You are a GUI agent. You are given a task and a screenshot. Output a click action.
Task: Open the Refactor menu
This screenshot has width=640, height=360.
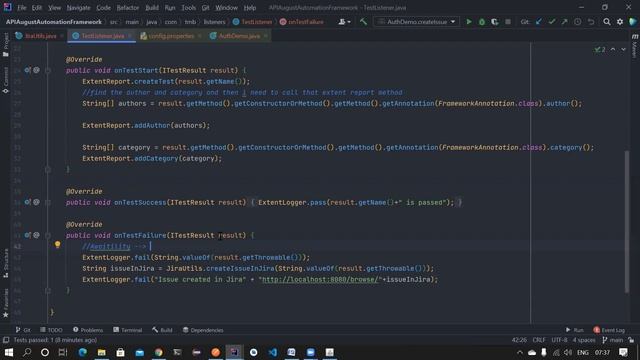(x=127, y=7)
